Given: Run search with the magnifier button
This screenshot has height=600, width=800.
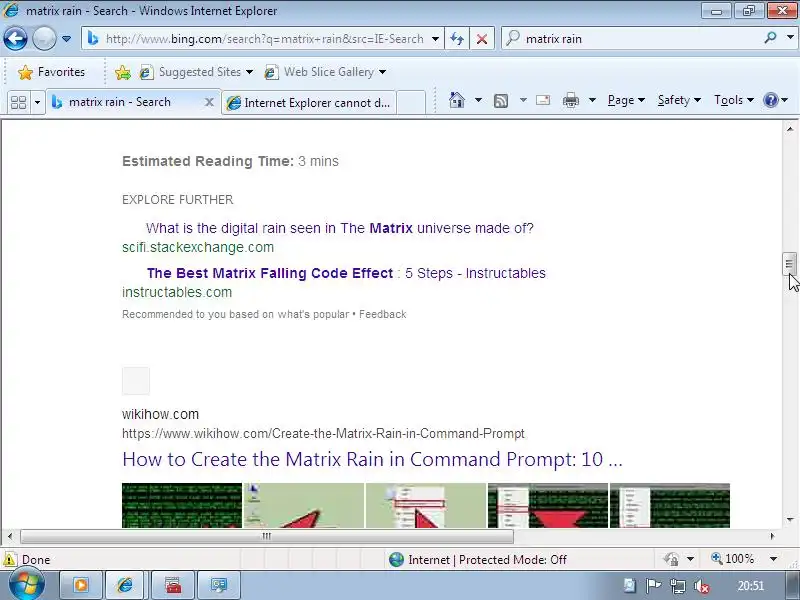Looking at the screenshot, I should pyautogui.click(x=770, y=38).
